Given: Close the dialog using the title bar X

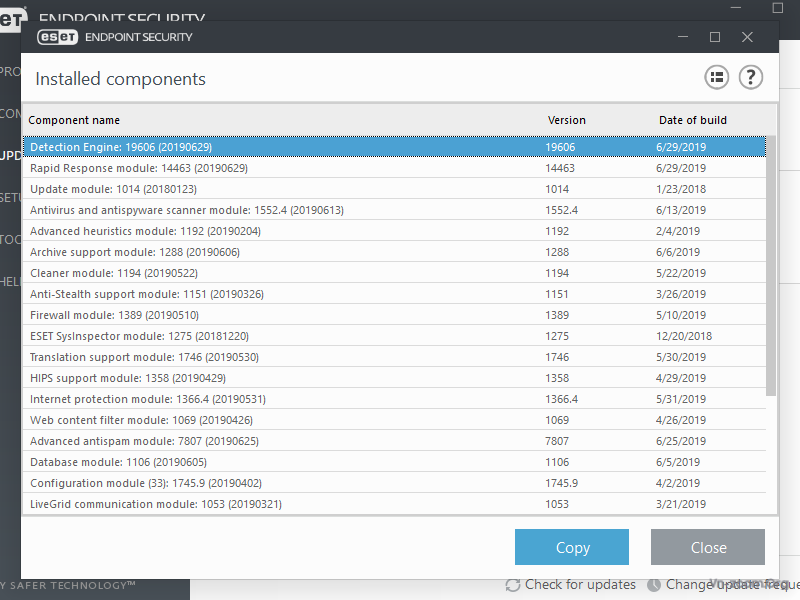Looking at the screenshot, I should point(747,37).
